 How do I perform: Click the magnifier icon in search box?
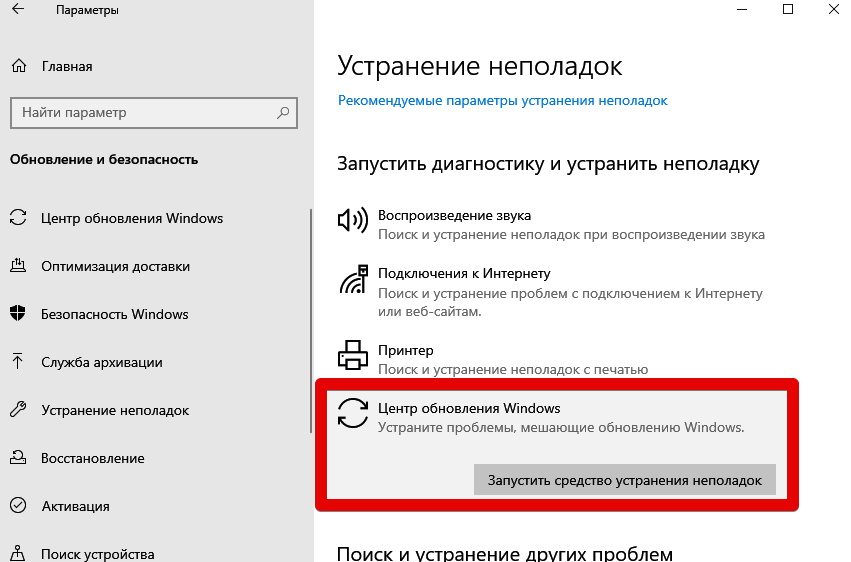point(283,112)
